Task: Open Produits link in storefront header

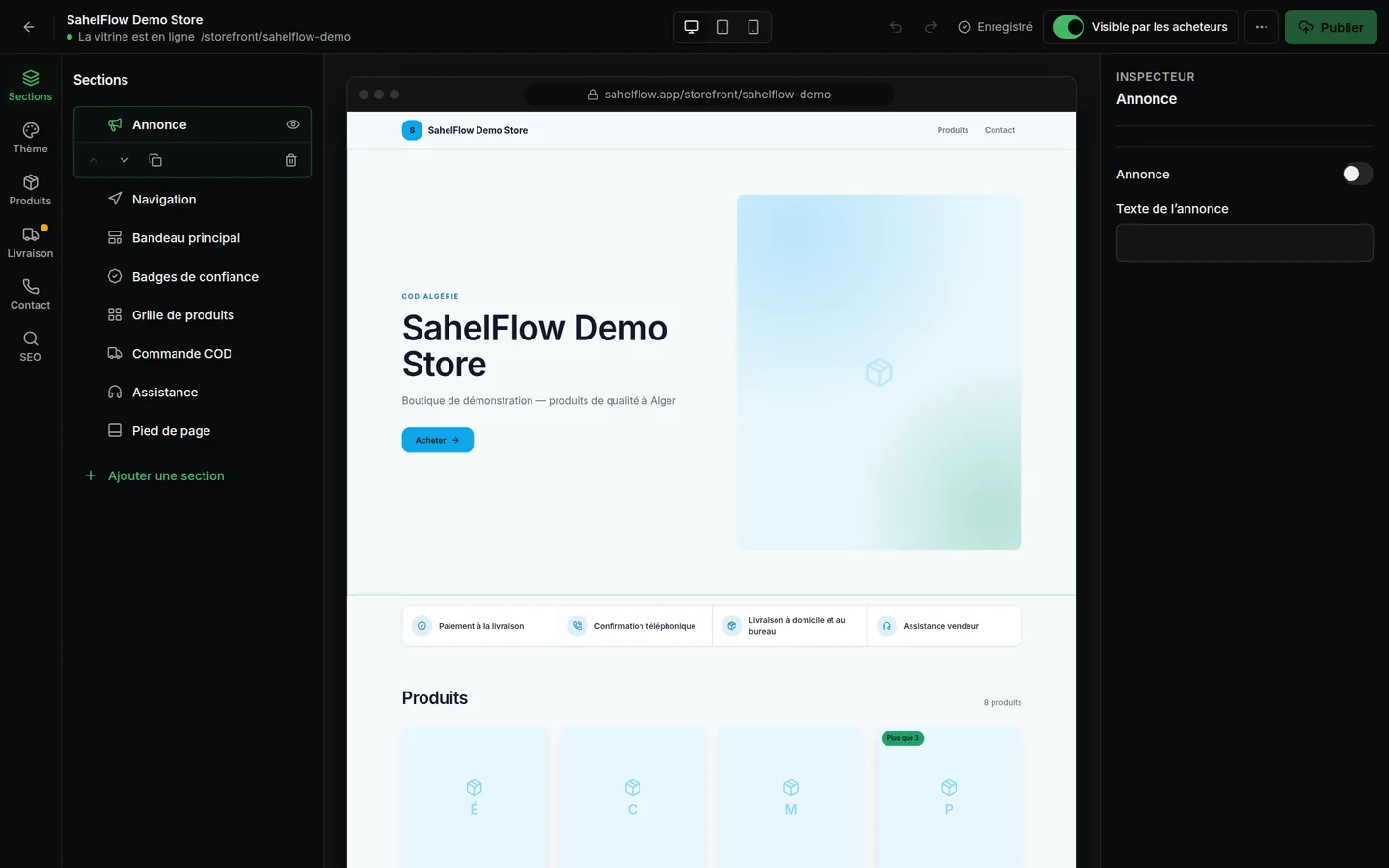Action: click(953, 130)
